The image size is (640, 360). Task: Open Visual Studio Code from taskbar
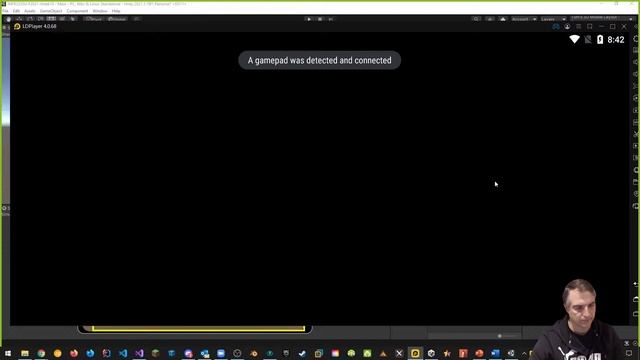(x=123, y=353)
